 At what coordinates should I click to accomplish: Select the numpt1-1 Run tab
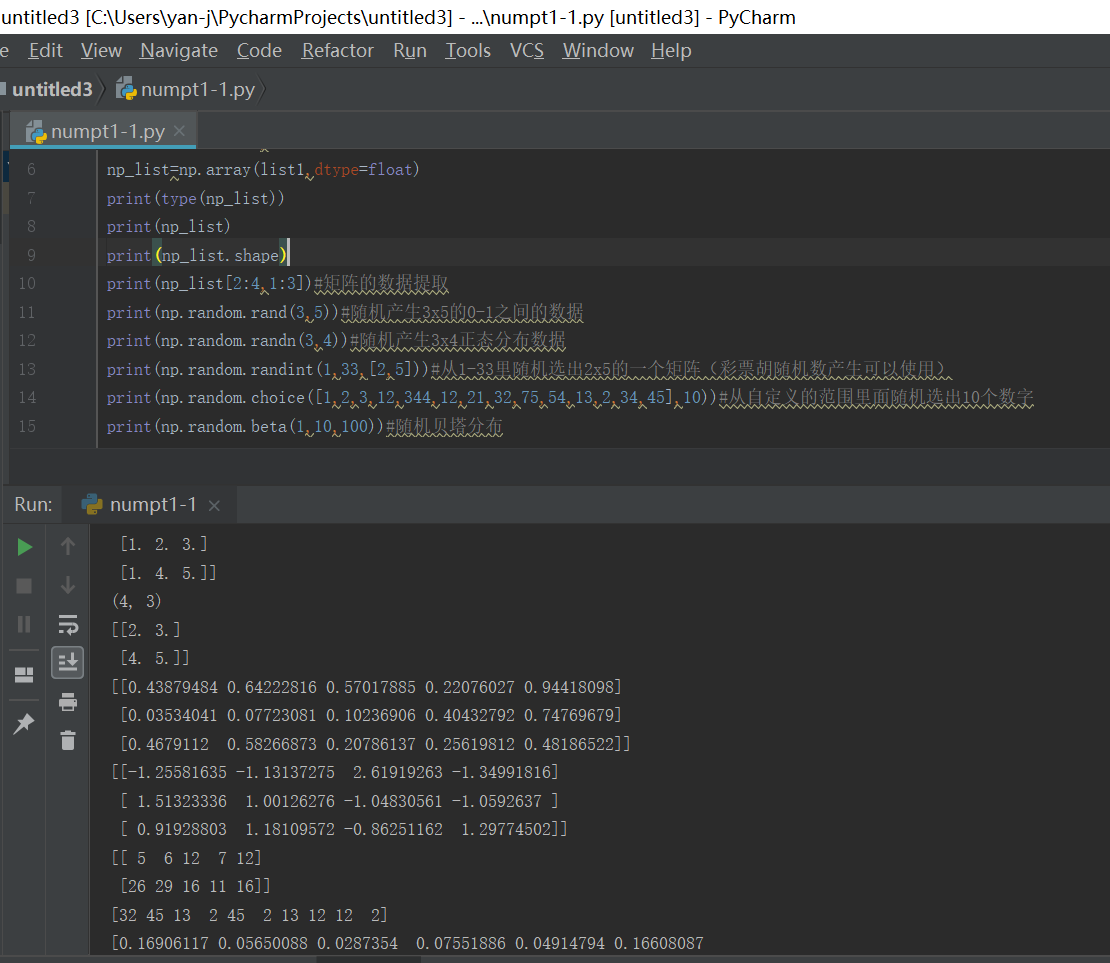[x=152, y=505]
